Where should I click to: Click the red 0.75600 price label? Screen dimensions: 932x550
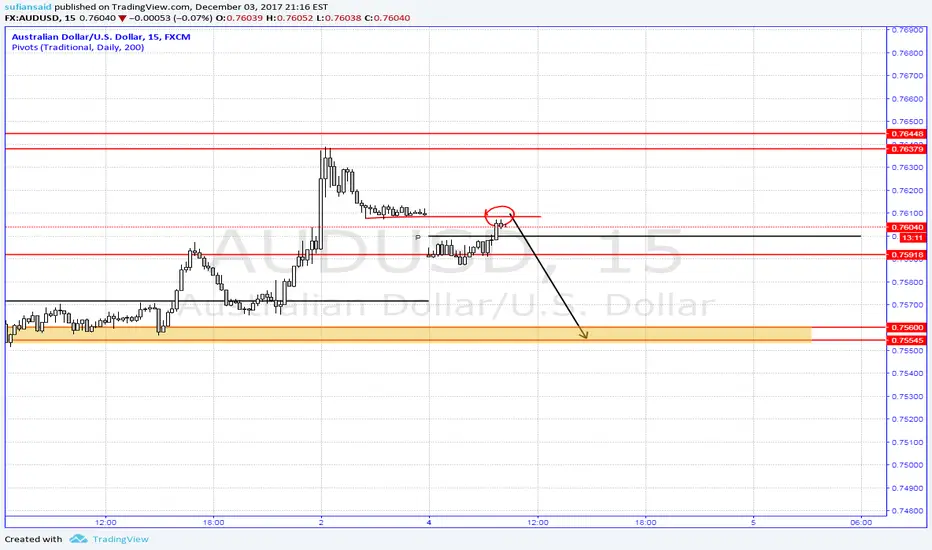tap(907, 327)
